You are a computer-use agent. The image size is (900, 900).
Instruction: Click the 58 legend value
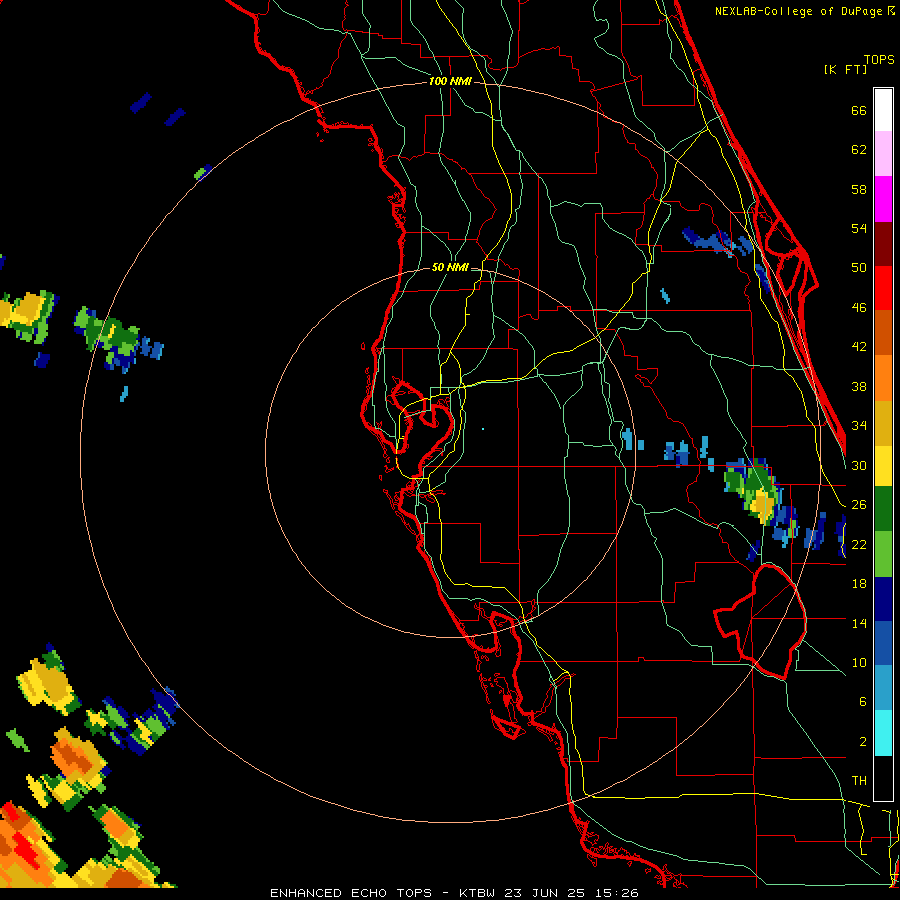[x=859, y=189]
